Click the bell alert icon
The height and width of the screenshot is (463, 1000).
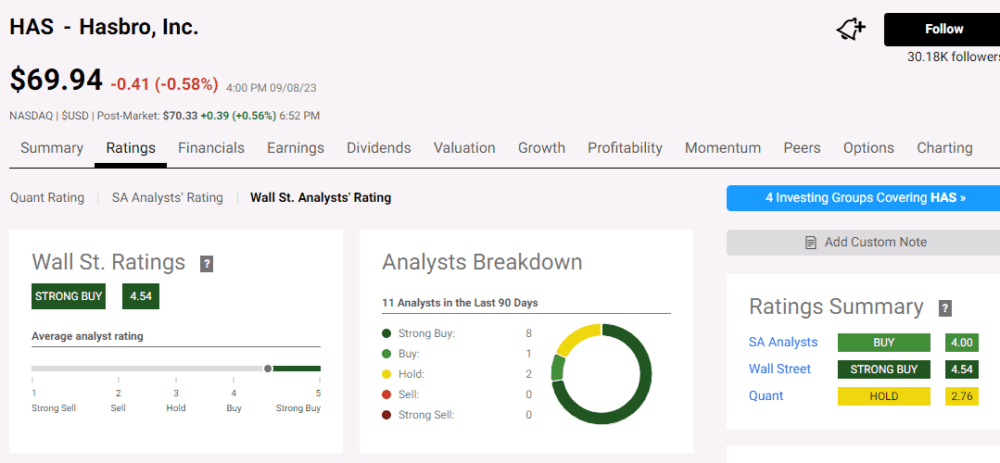[x=851, y=29]
